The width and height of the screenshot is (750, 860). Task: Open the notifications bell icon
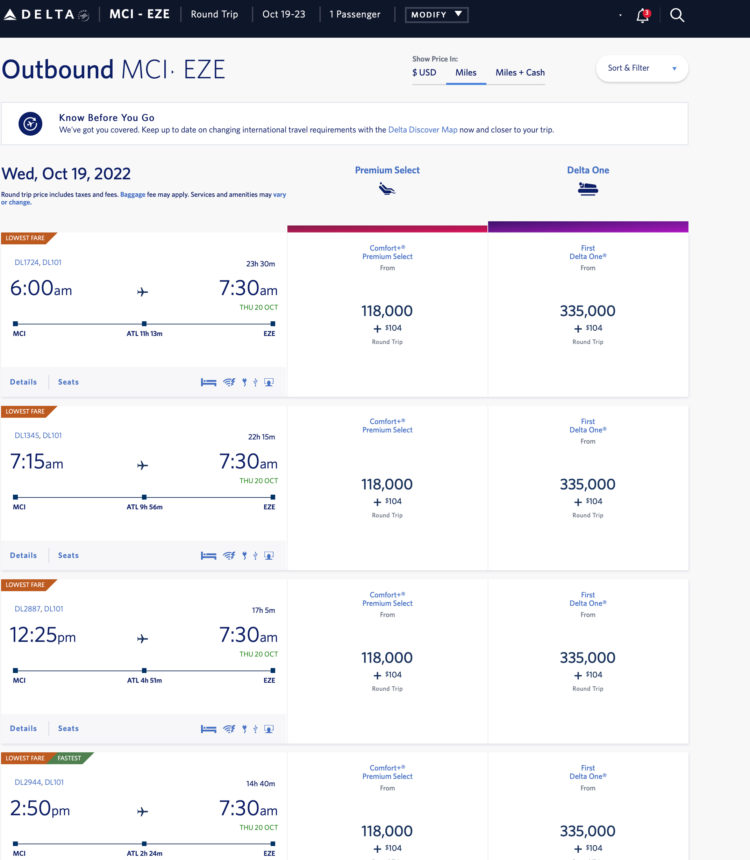(642, 16)
